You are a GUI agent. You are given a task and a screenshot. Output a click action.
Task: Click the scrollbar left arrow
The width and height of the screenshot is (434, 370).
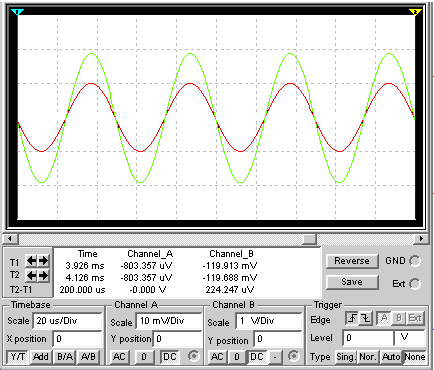pos(10,239)
